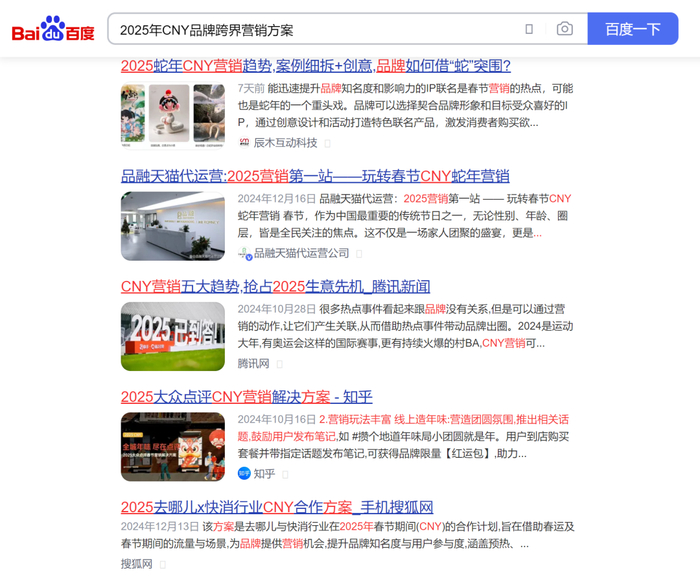Viewport: 700px width, 585px height.
Task: View office lobby thumbnail of 品融天猫 result
Action: 173,226
